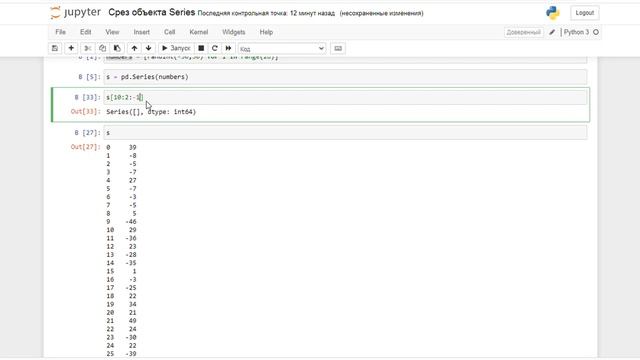
Task: Run the cell with Запуск button
Action: [176, 48]
